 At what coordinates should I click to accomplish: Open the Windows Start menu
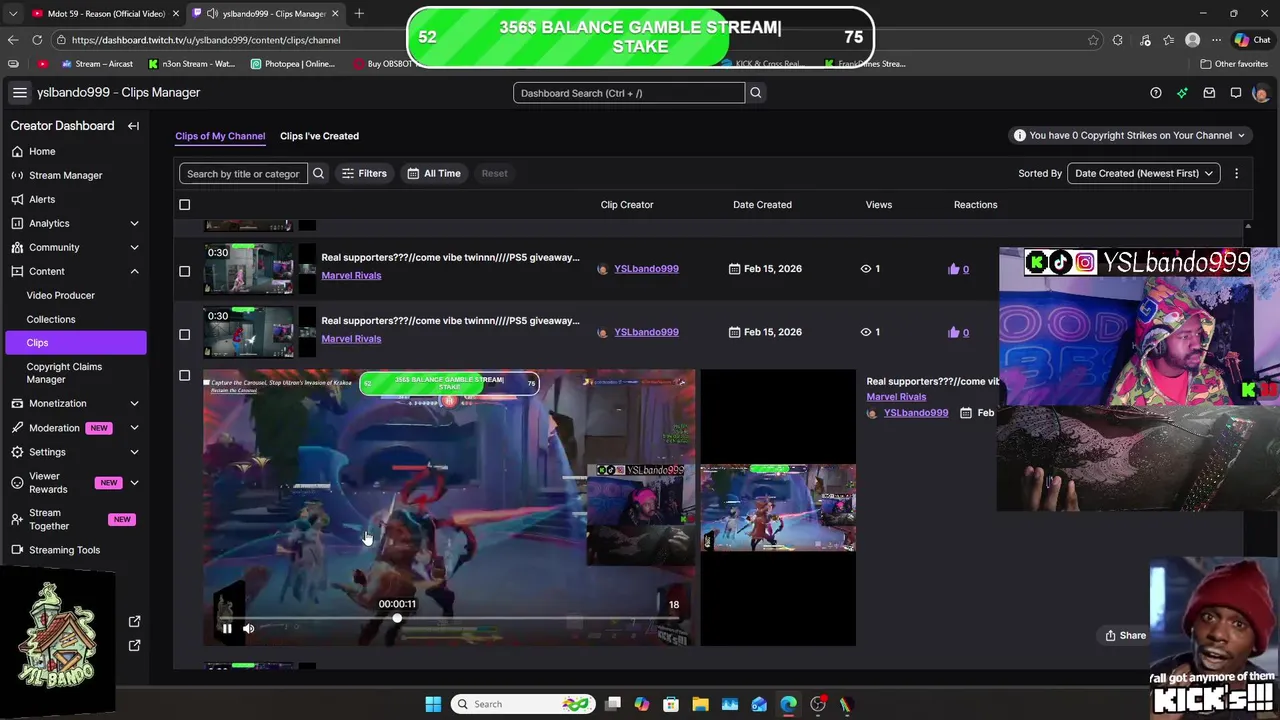click(433, 704)
